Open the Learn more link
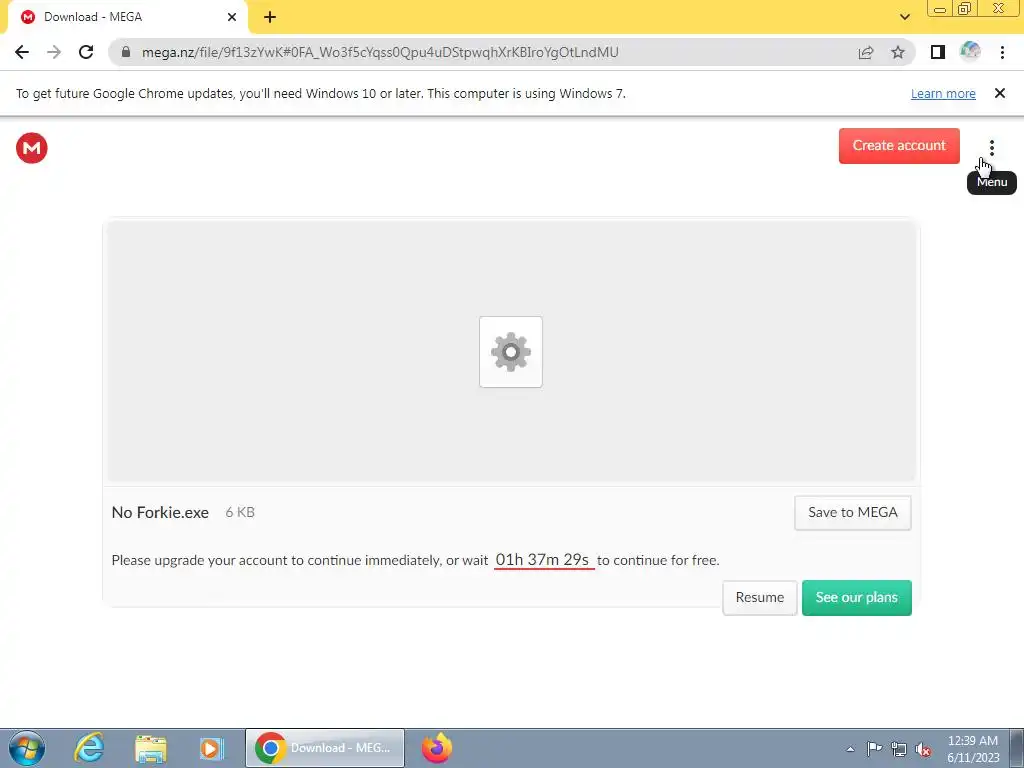Viewport: 1024px width, 768px height. coord(943,93)
